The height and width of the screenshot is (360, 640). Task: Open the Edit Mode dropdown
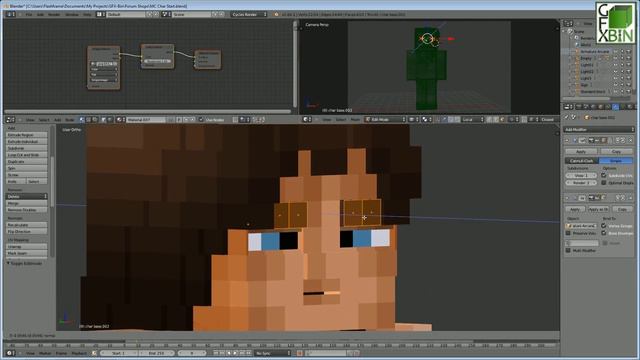click(x=385, y=120)
